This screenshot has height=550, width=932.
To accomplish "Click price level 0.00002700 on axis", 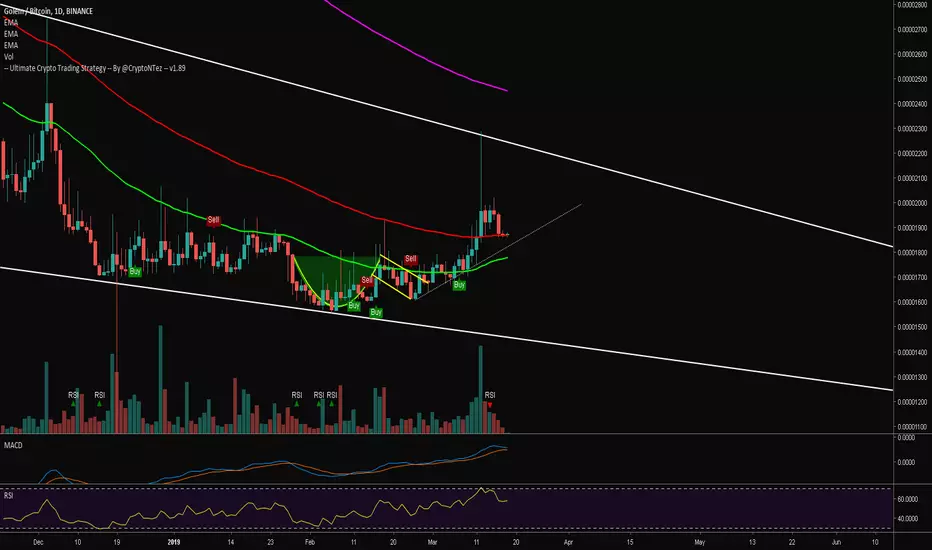I will tap(912, 29).
